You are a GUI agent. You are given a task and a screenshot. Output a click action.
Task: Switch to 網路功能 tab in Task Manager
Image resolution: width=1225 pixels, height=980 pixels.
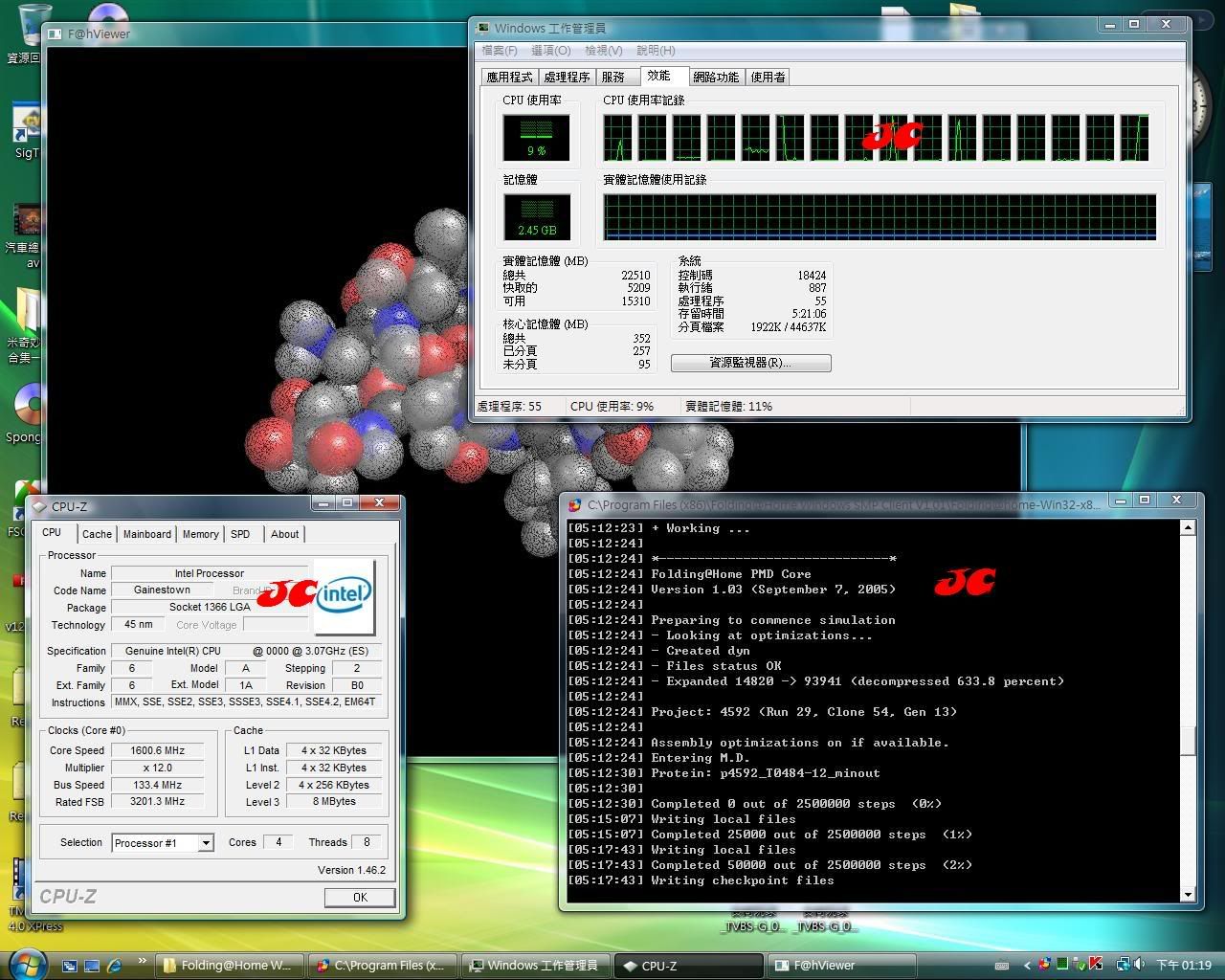[716, 78]
